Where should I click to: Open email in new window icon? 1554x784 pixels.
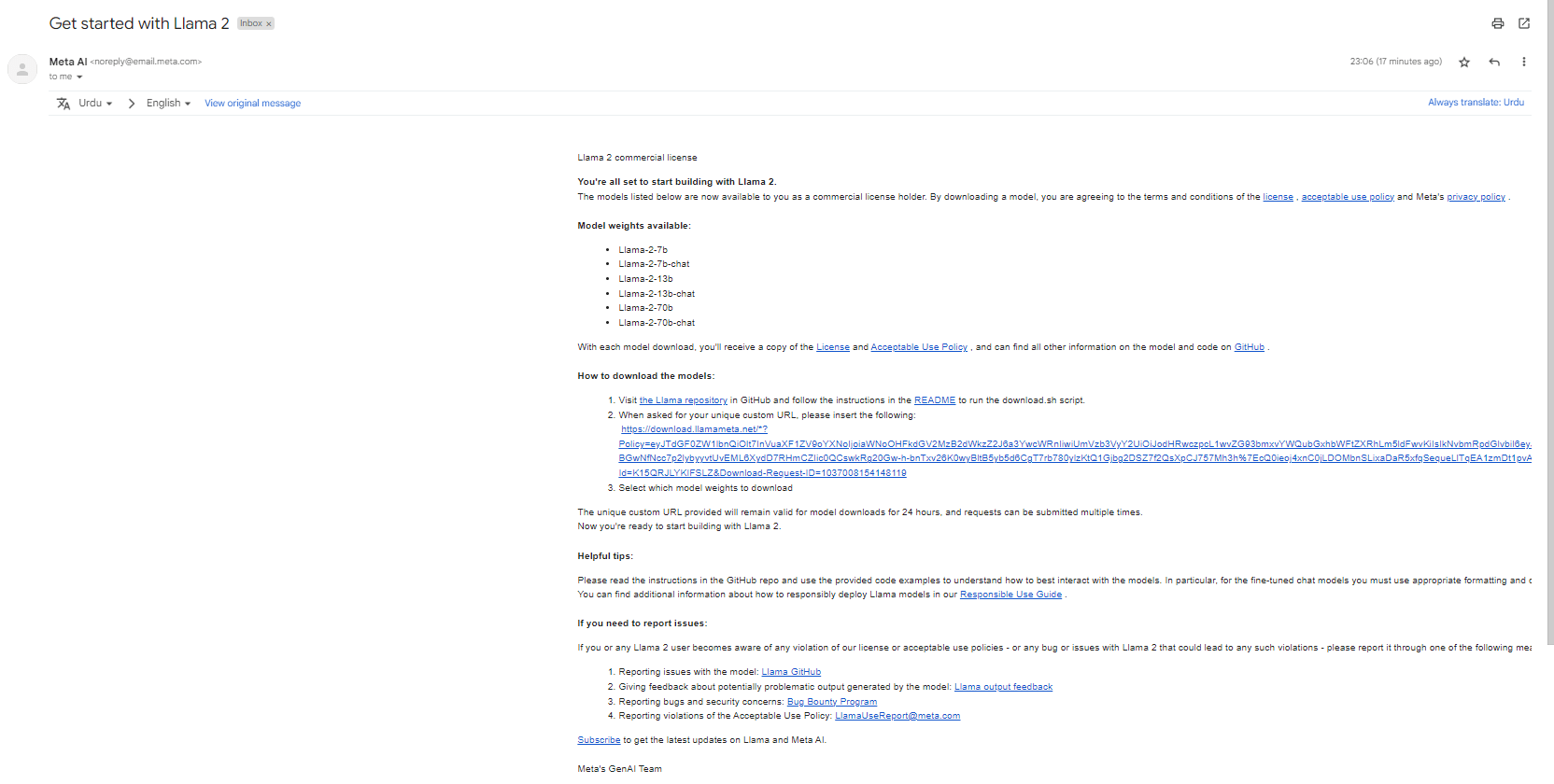1524,23
